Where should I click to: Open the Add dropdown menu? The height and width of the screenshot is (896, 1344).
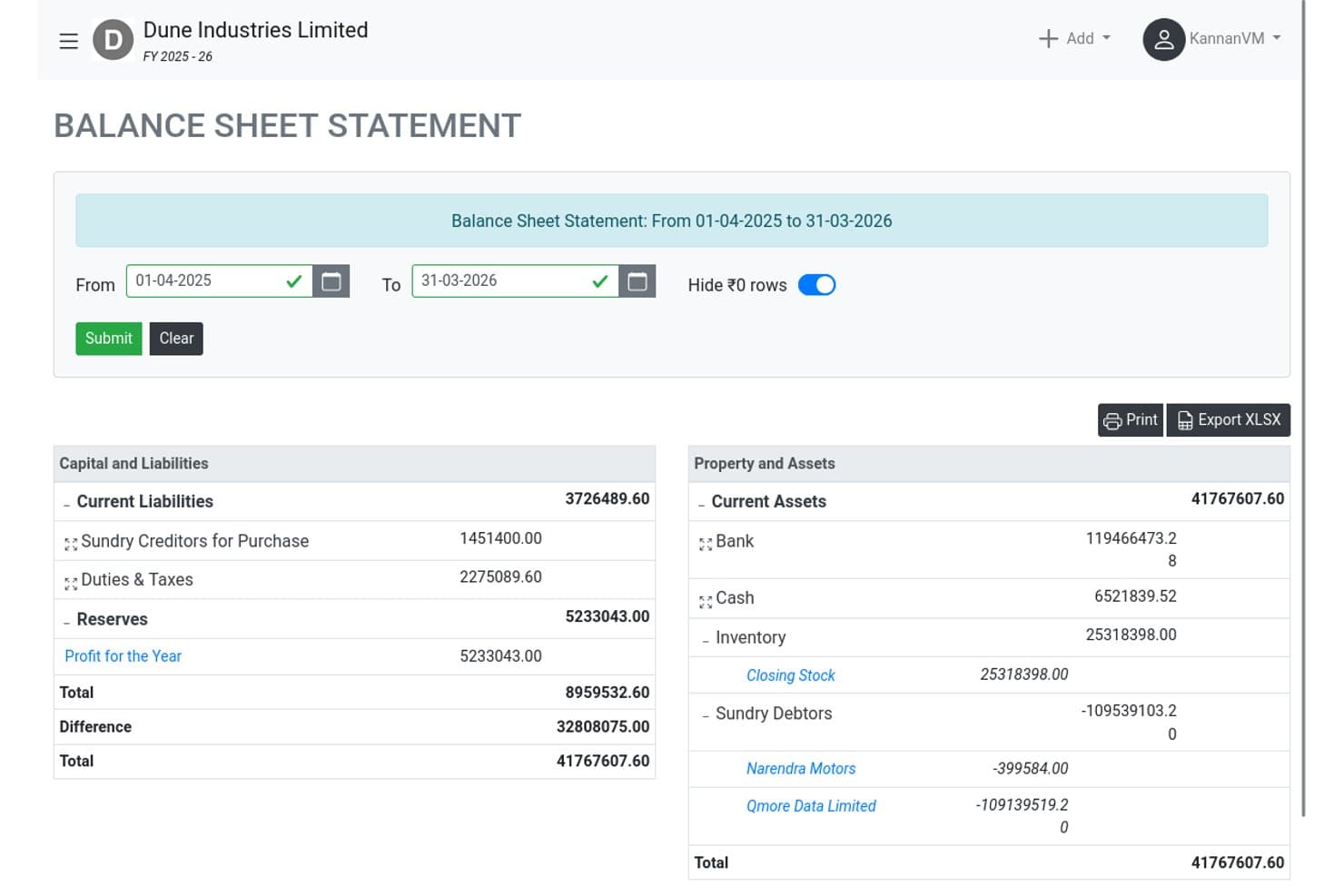tap(1074, 38)
